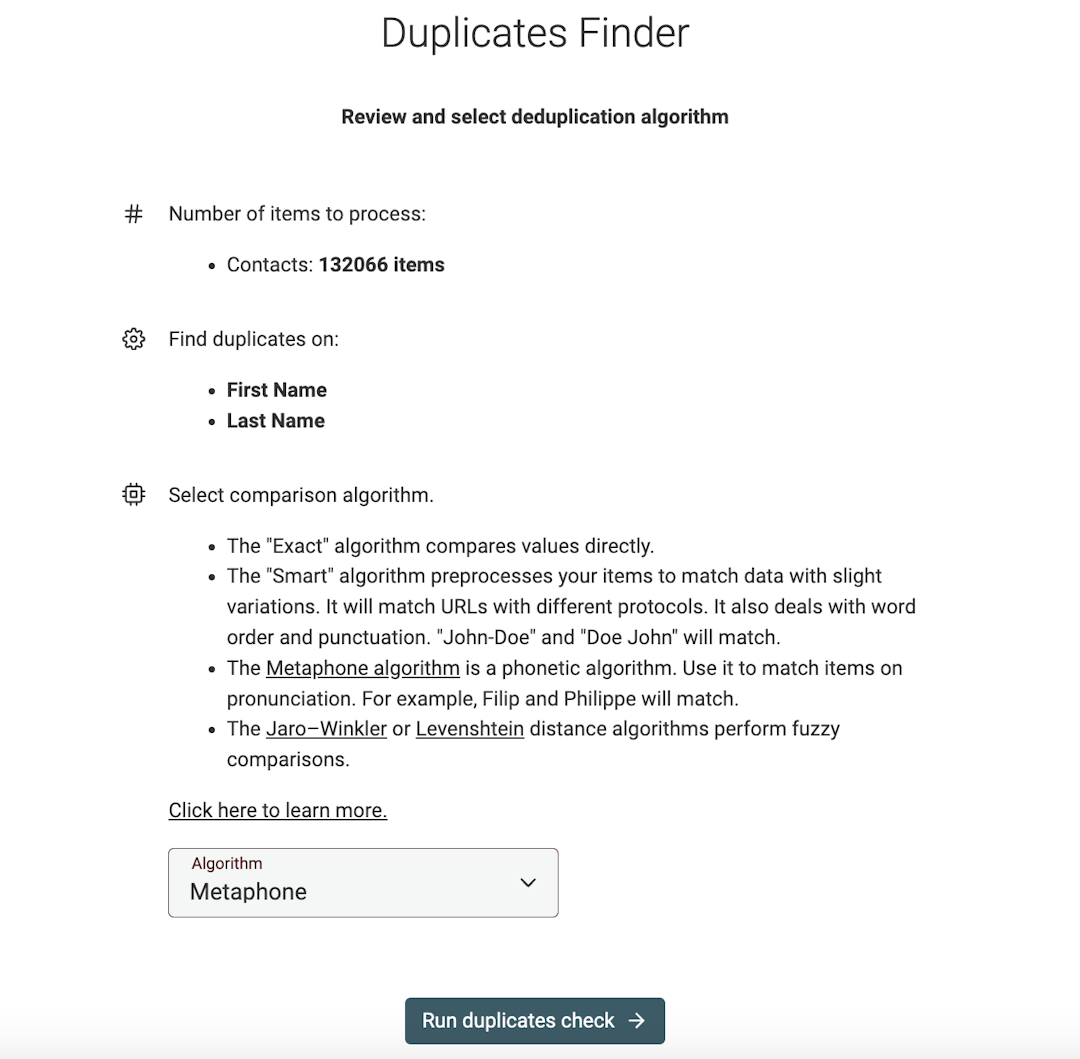Select the bold 'First Name' field label
This screenshot has width=1080, height=1059.
pyautogui.click(x=277, y=390)
